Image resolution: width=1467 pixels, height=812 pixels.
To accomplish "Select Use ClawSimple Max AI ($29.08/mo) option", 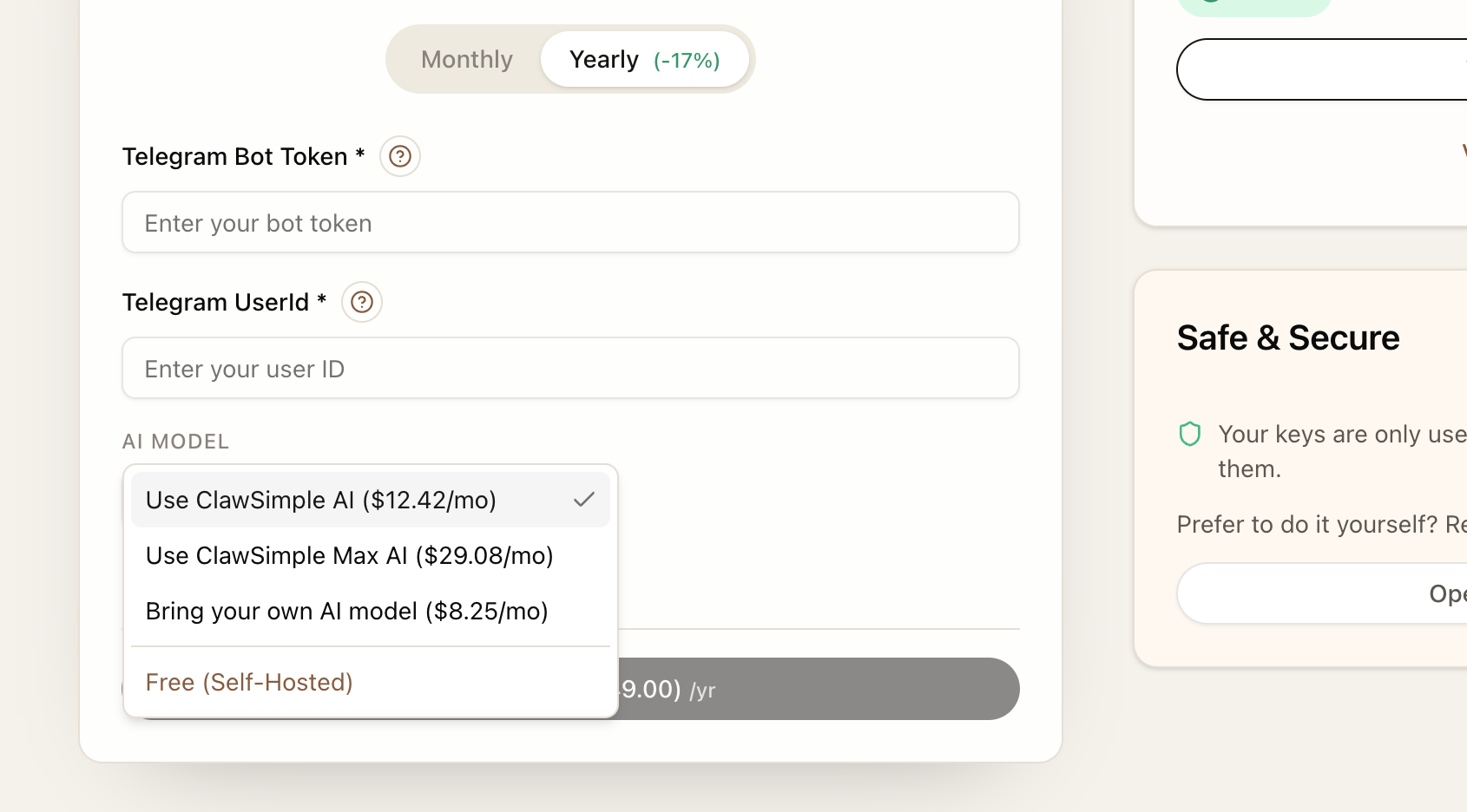I will pyautogui.click(x=350, y=555).
